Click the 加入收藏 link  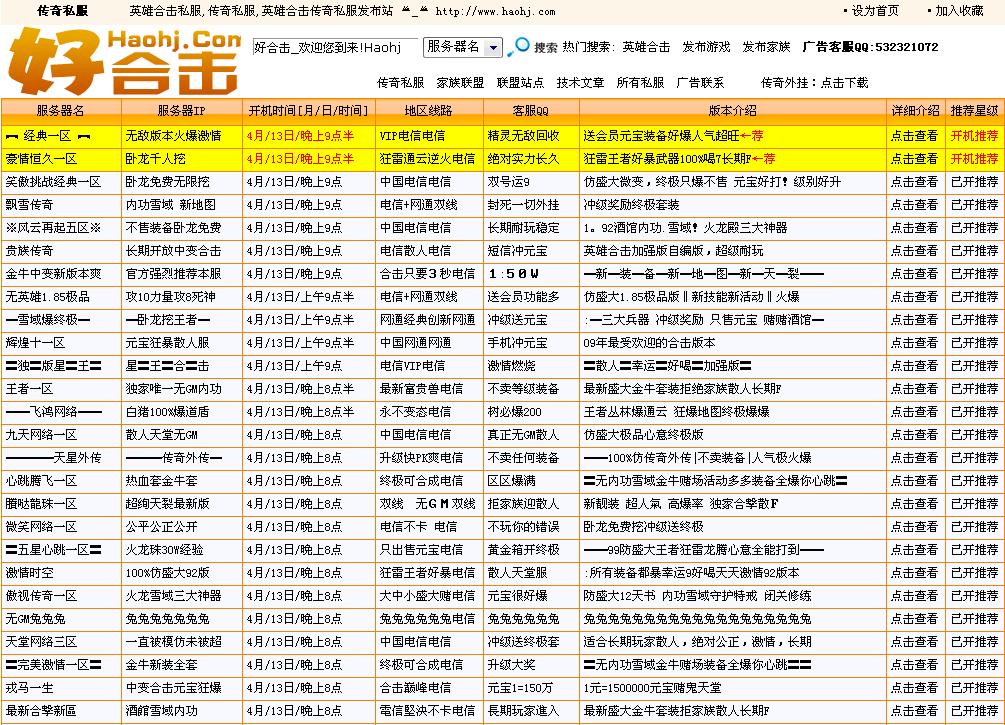(962, 9)
